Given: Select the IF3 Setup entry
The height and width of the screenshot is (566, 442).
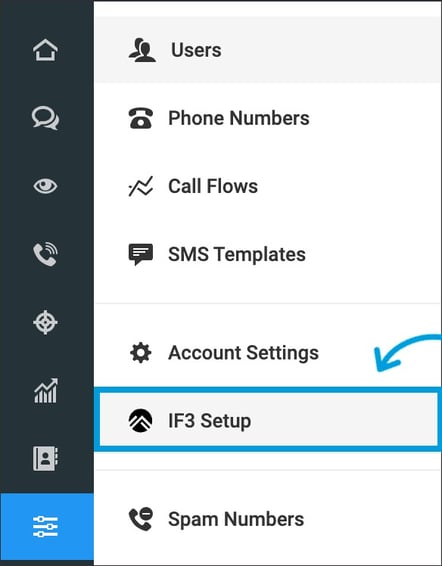Looking at the screenshot, I should click(x=267, y=421).
